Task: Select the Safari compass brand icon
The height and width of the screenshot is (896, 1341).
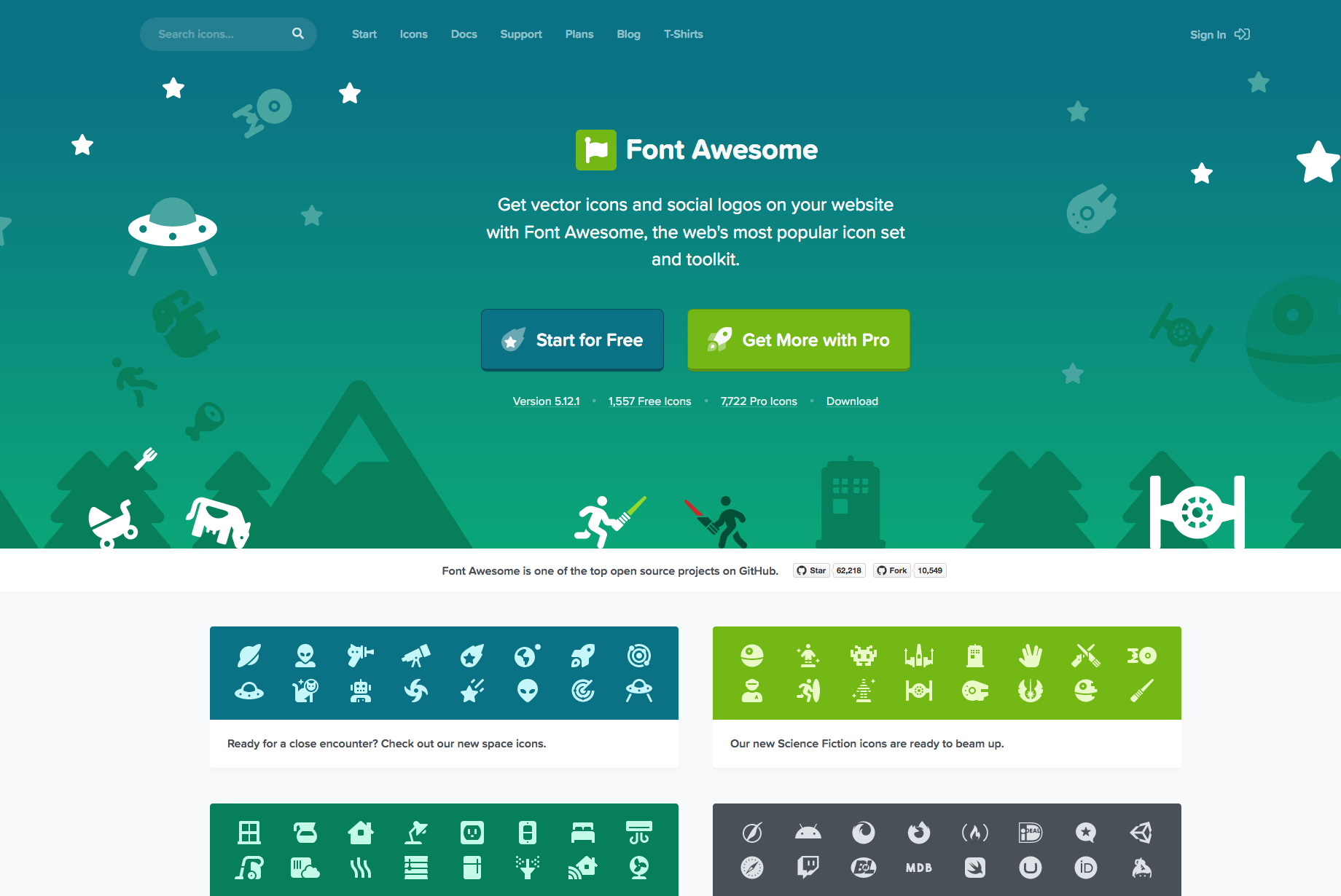Action: point(752,868)
